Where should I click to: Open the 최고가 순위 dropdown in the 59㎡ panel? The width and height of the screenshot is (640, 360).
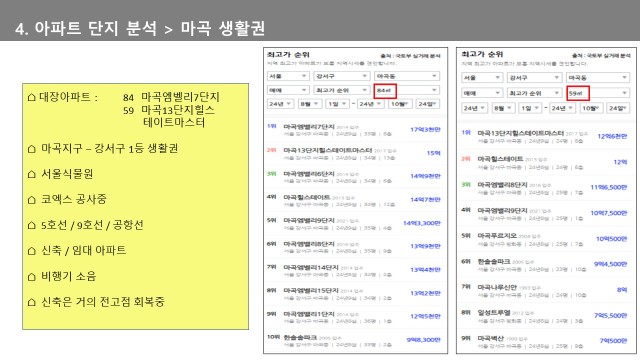534,93
